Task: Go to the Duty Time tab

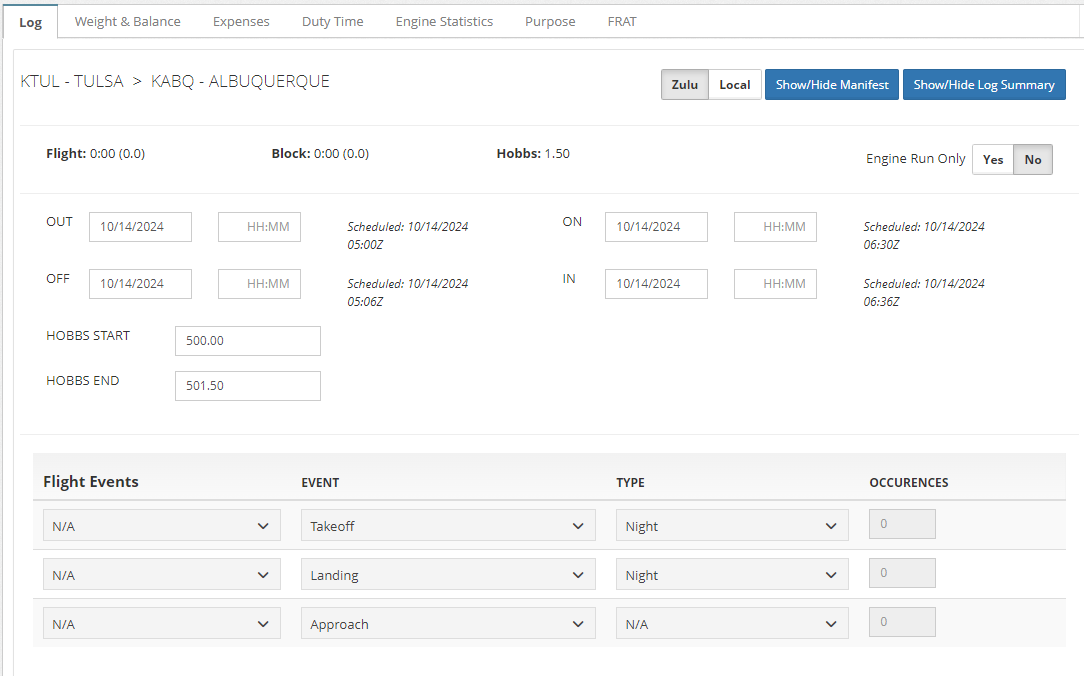Action: coord(333,21)
